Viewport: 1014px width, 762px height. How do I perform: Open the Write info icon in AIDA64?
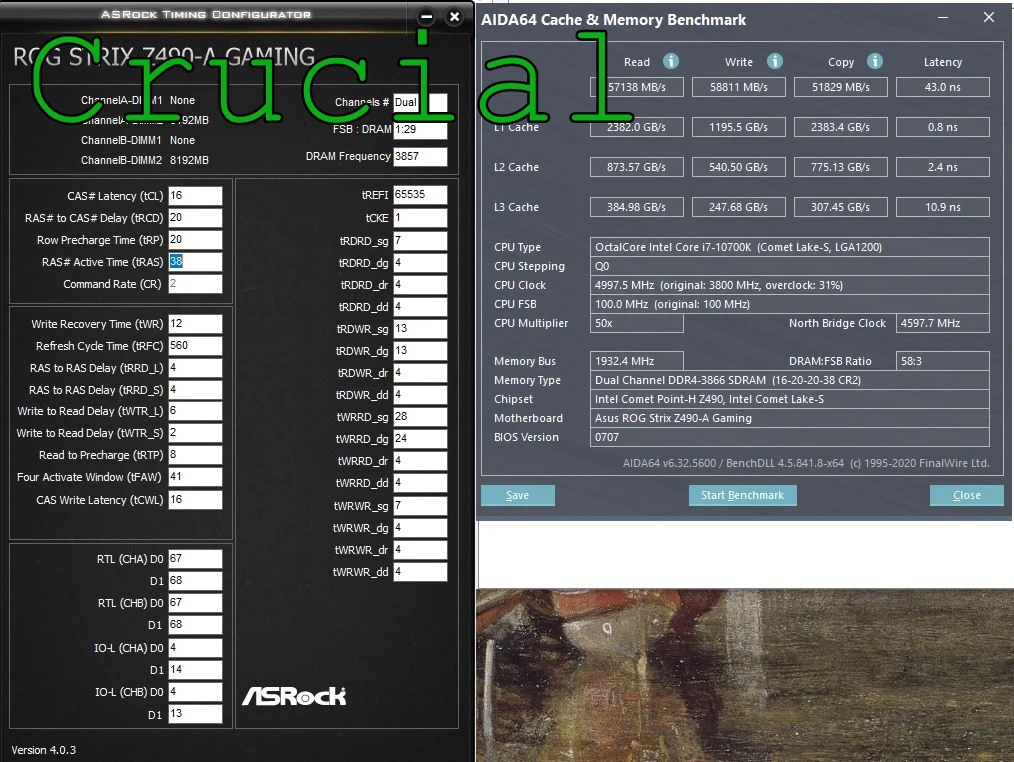coord(775,61)
